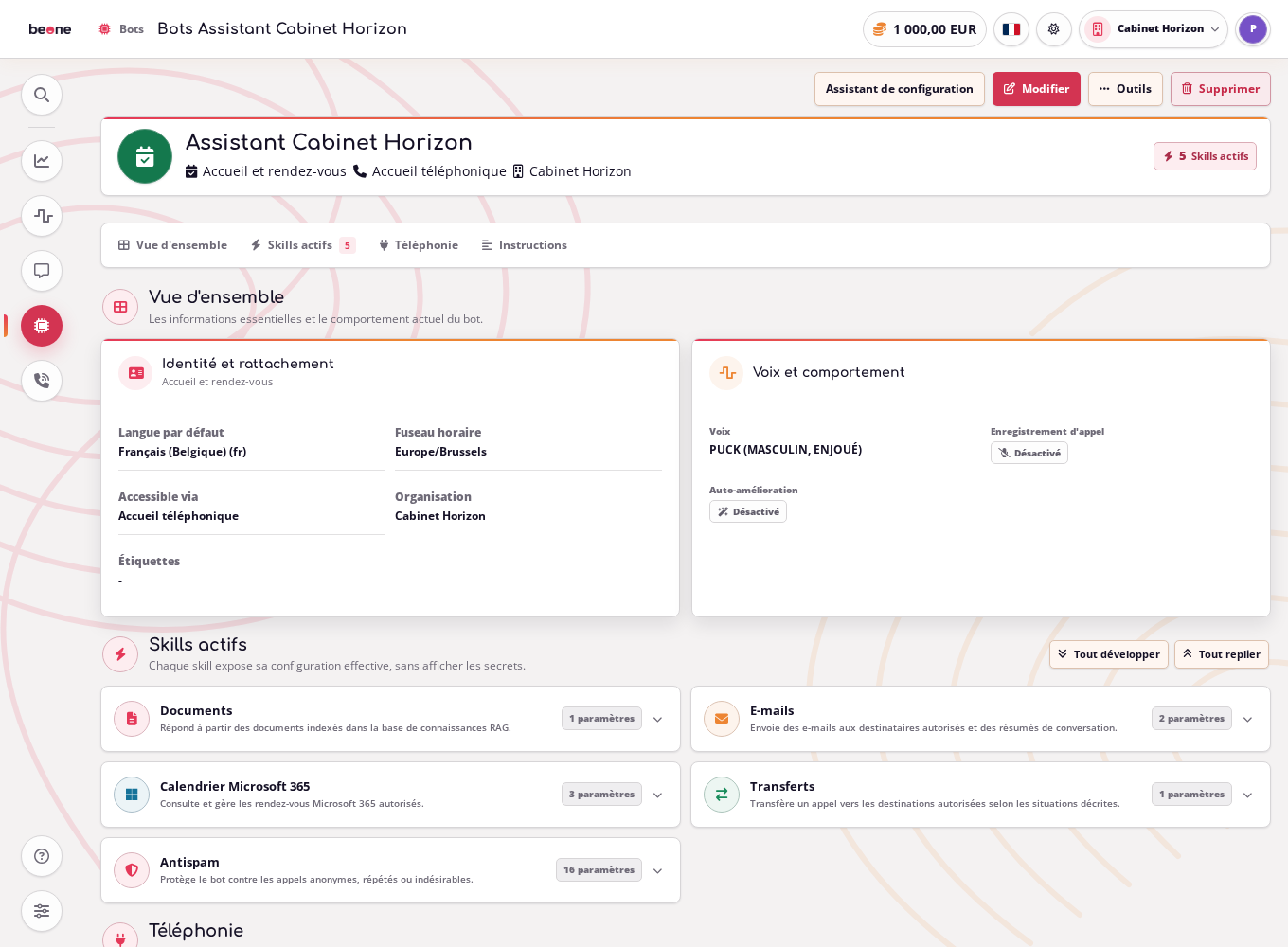Open the Cabinet Horizon organization dropdown
The height and width of the screenshot is (947, 1288).
click(1154, 29)
